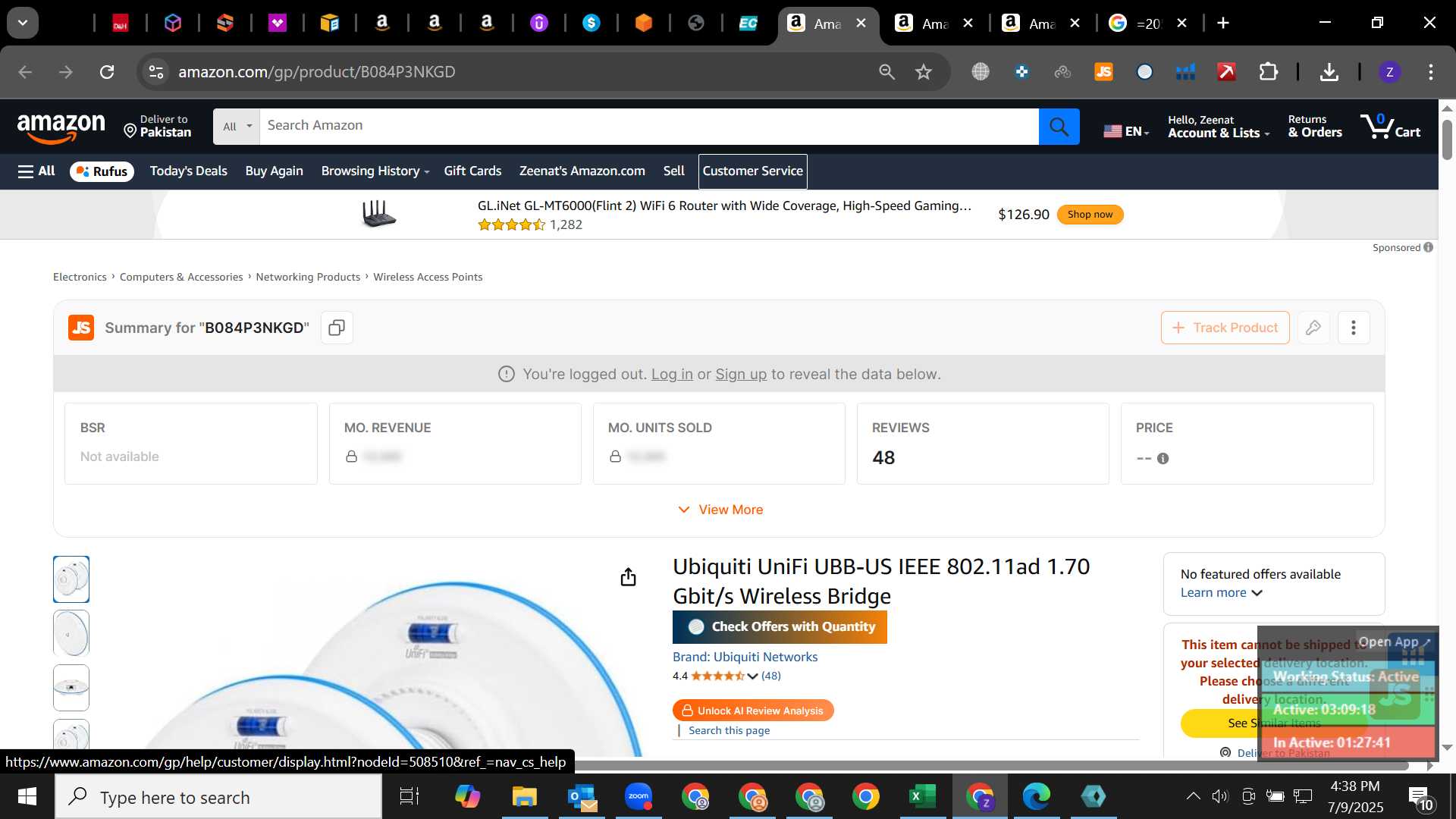Open Chrome profile avatar Z

pyautogui.click(x=1389, y=72)
